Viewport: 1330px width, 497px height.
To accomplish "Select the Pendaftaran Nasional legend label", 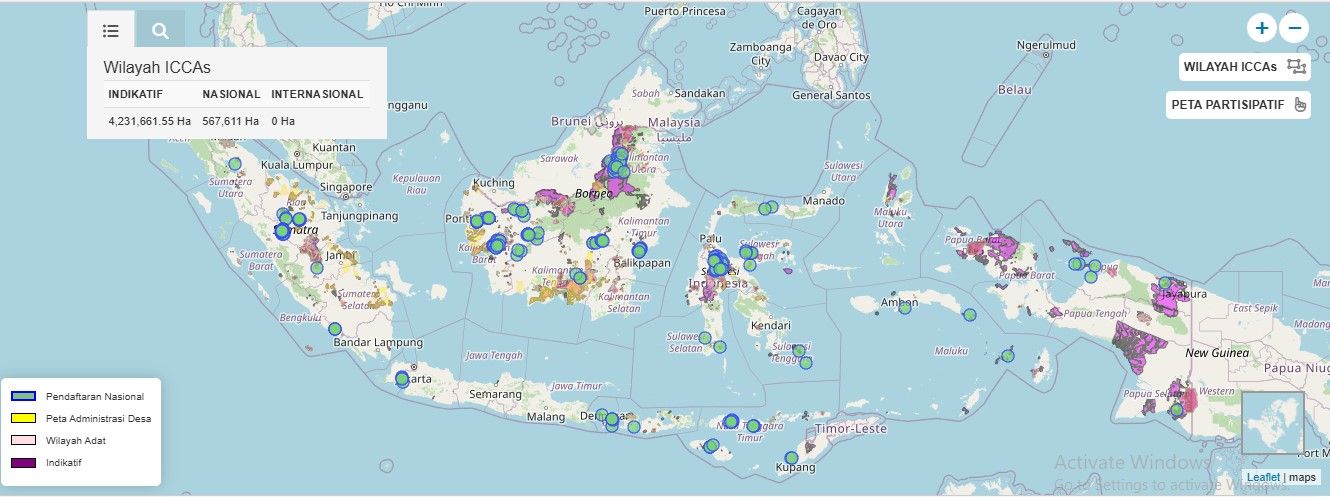I will click(x=95, y=397).
